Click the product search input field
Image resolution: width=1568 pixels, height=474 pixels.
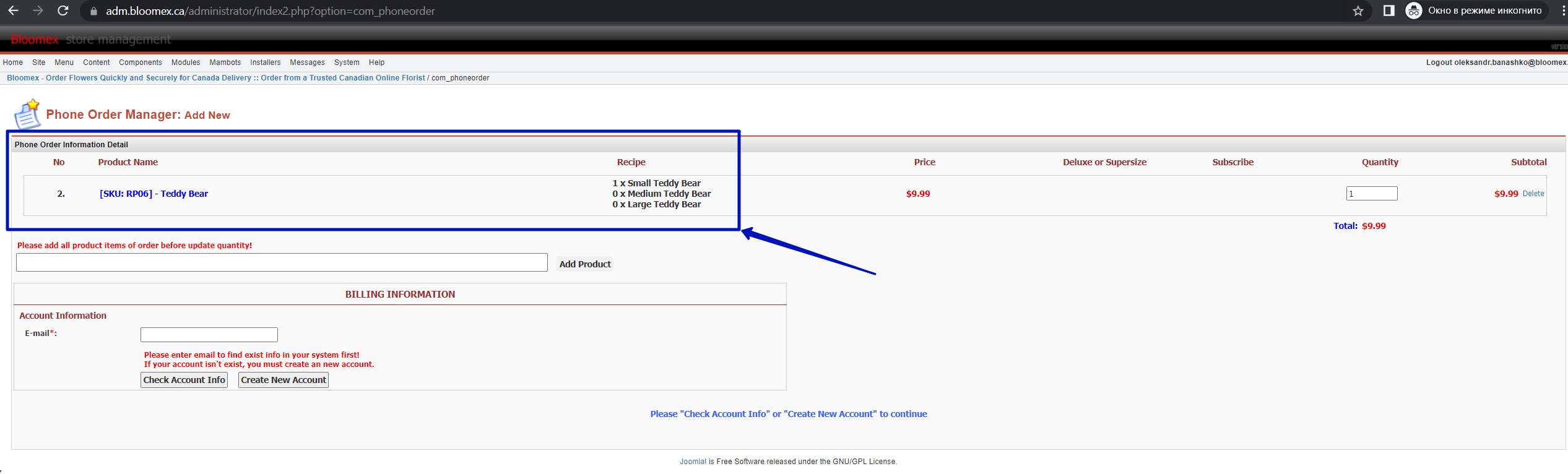(282, 262)
